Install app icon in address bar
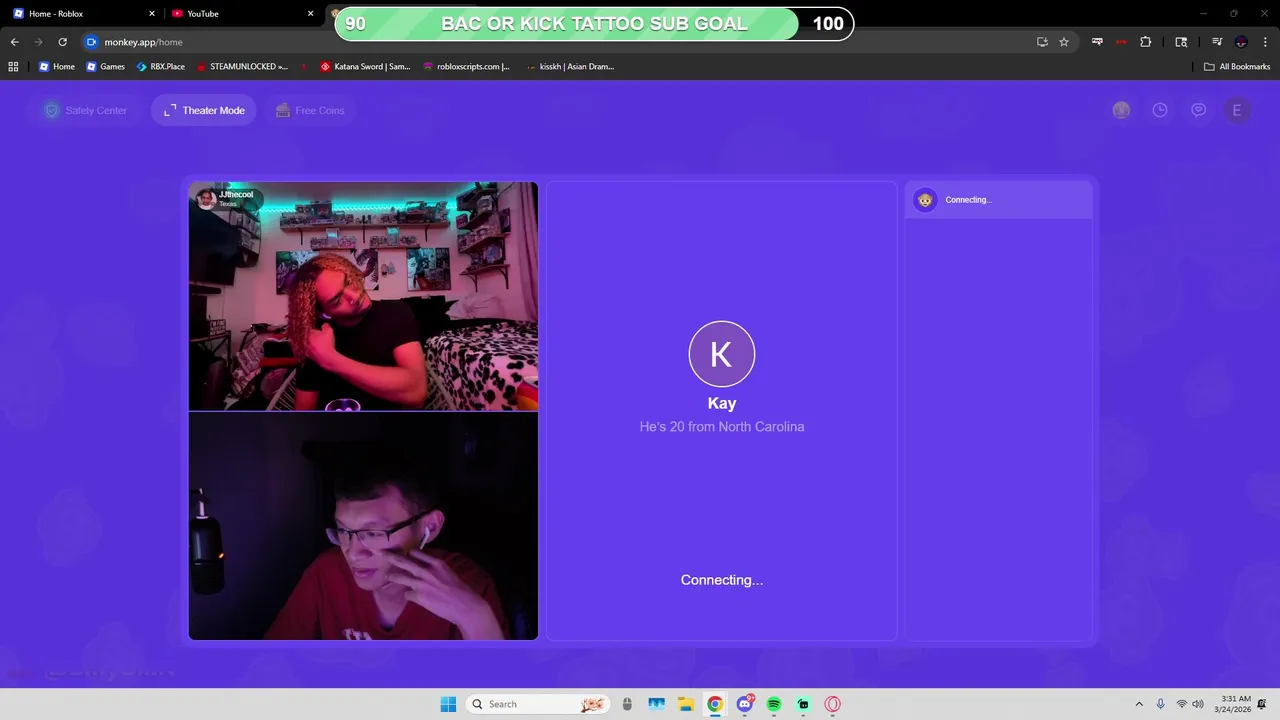Viewport: 1280px width, 720px height. (x=1042, y=42)
